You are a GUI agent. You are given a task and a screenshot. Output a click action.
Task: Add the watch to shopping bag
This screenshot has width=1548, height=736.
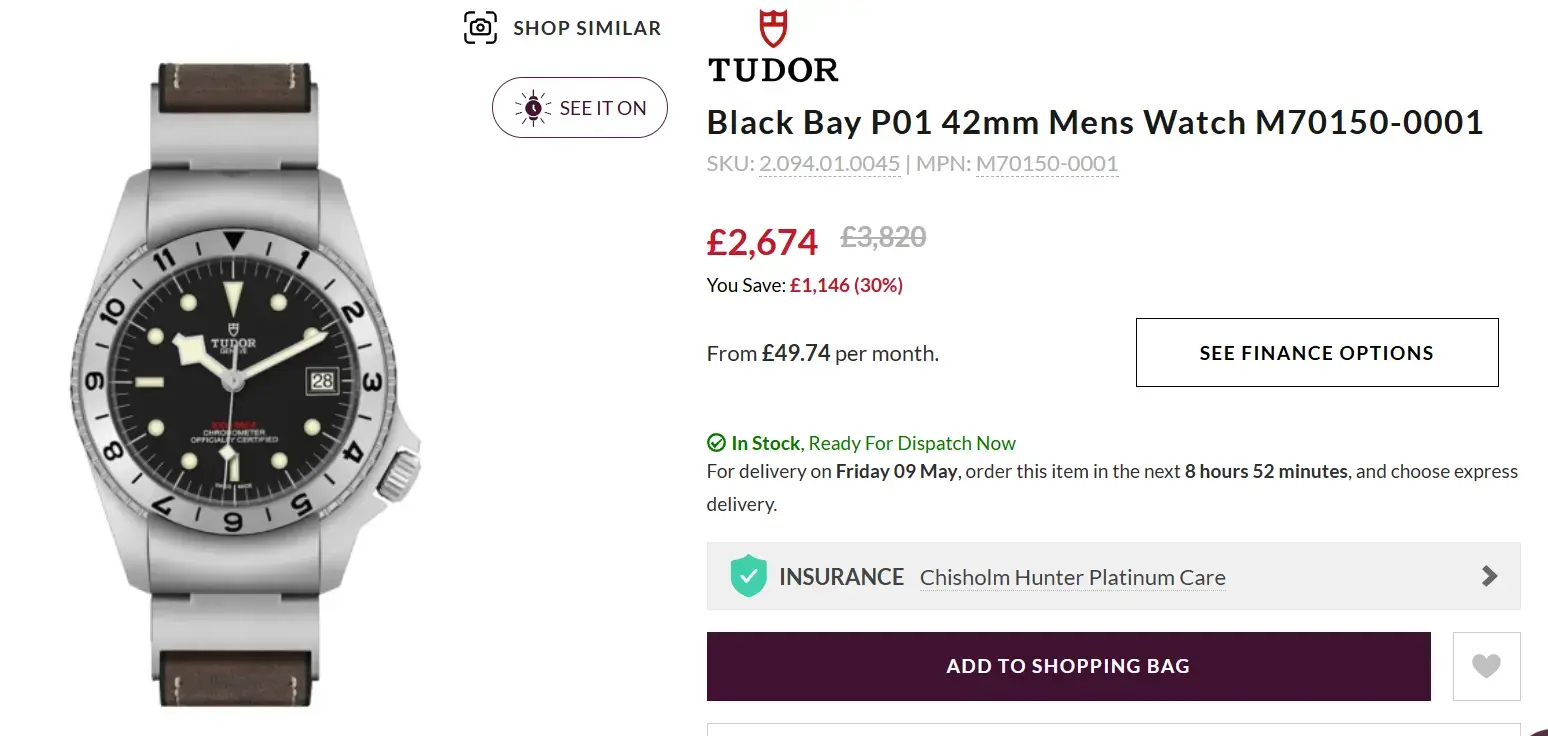pos(1068,666)
